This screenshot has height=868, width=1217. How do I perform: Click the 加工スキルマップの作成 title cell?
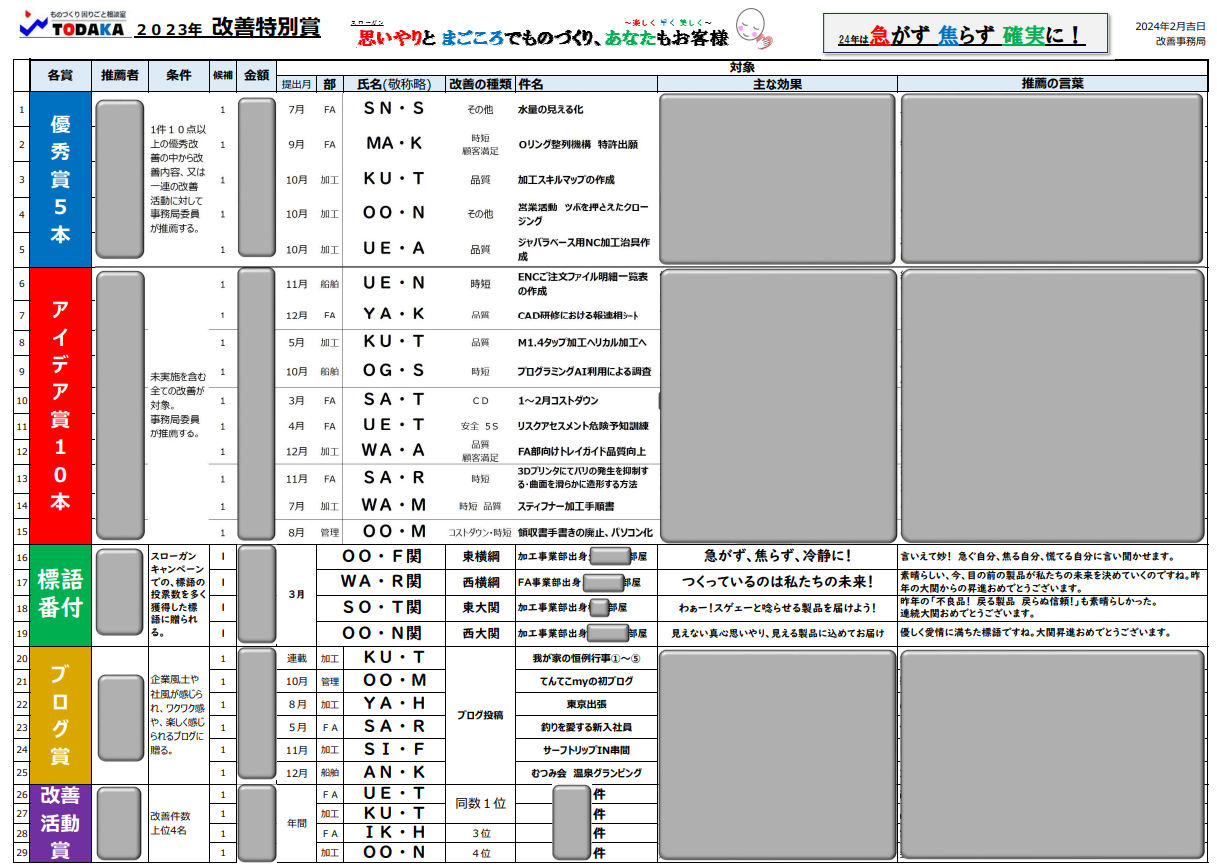click(566, 180)
